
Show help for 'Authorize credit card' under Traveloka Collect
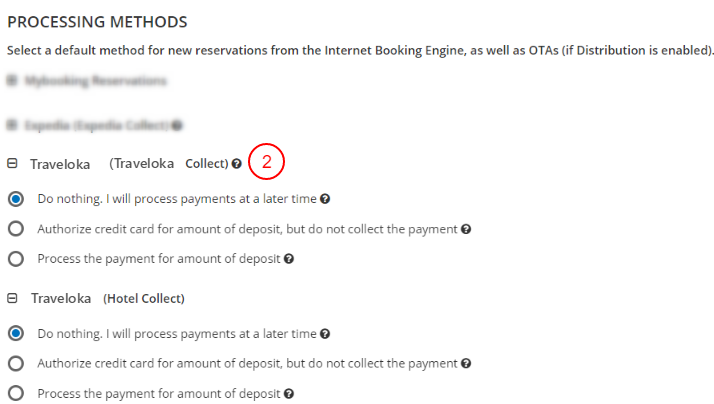[466, 229]
